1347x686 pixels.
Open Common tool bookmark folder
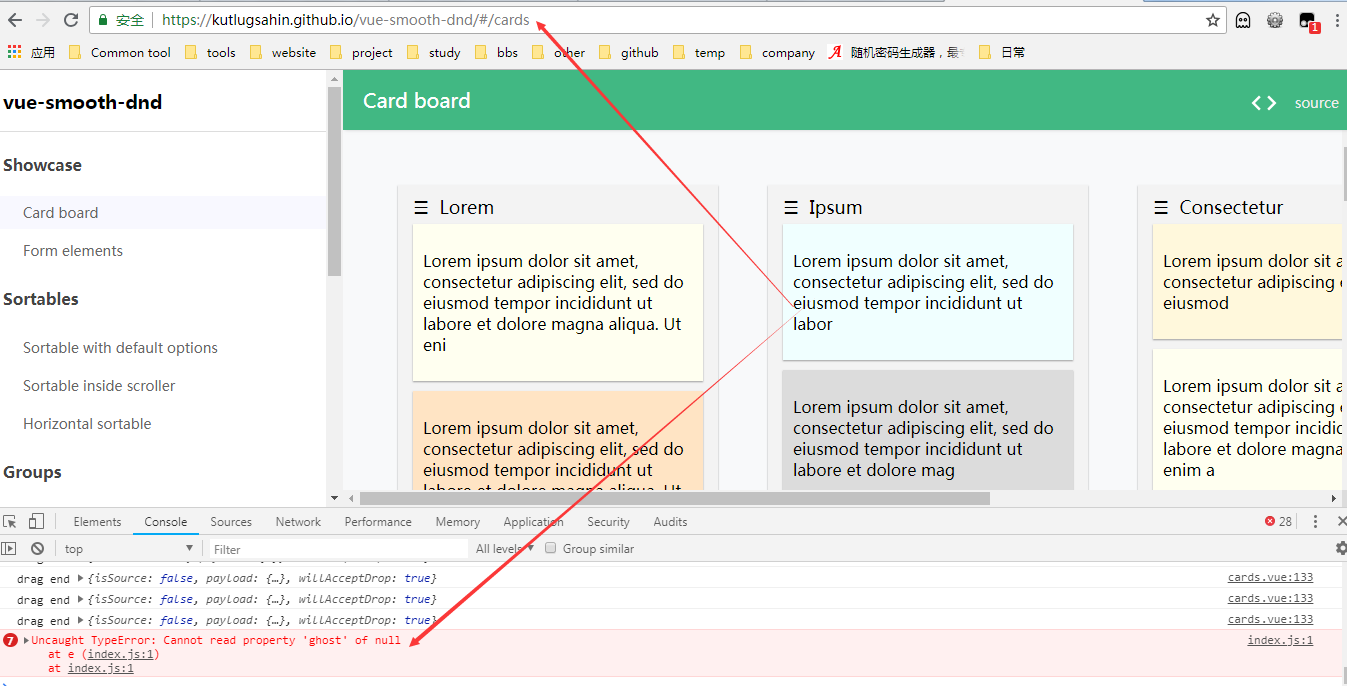pos(120,52)
